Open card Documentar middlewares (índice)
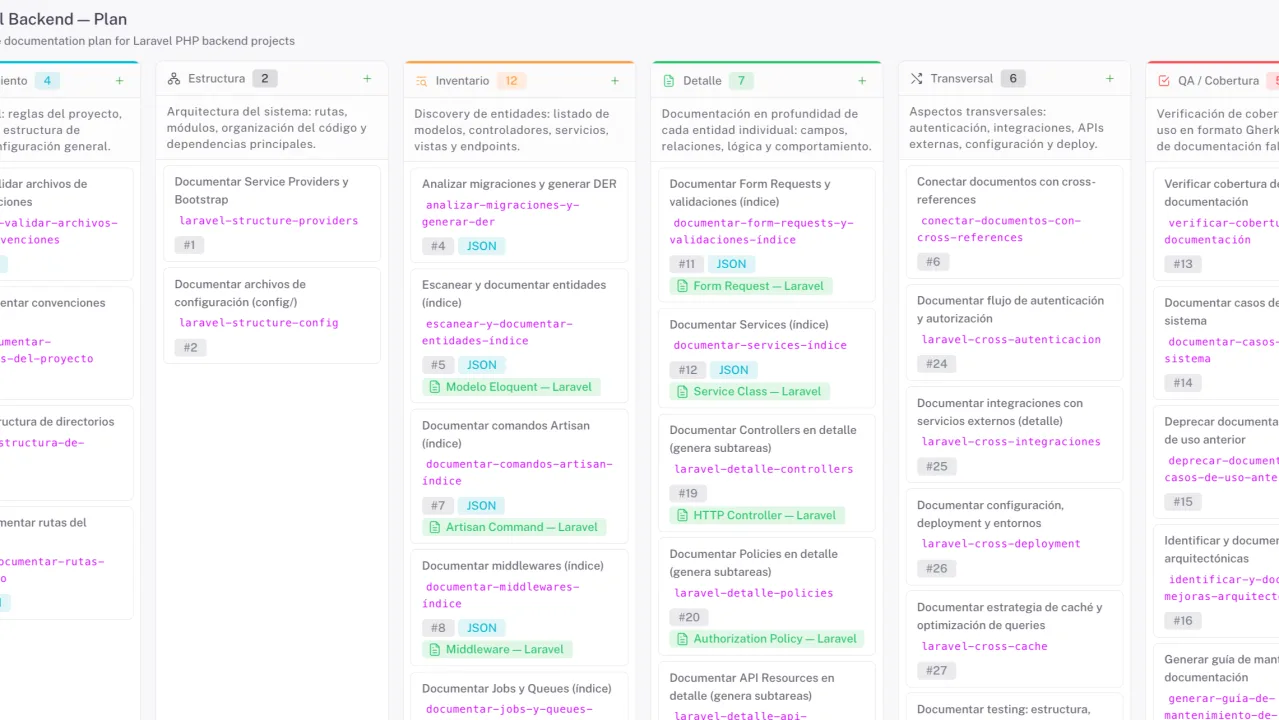 pyautogui.click(x=519, y=608)
